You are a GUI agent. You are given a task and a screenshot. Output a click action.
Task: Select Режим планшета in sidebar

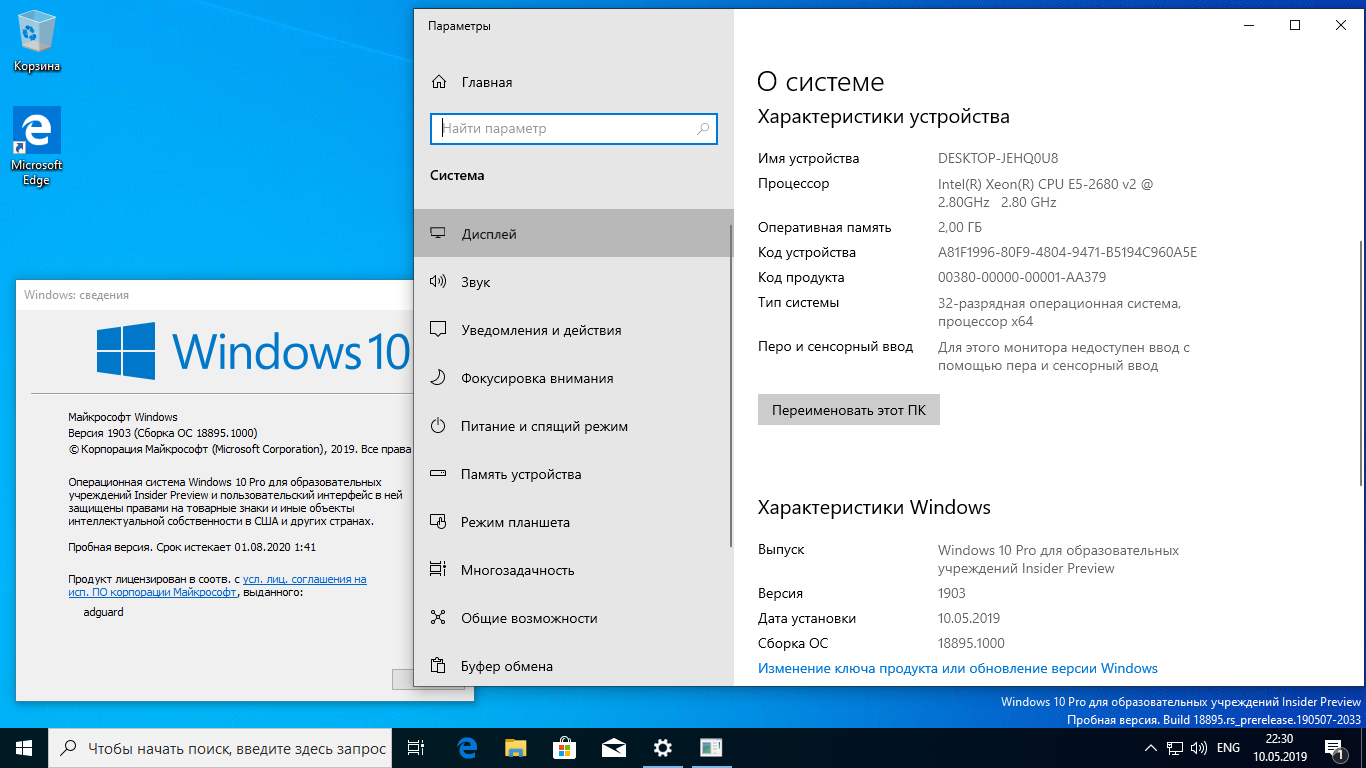tap(573, 522)
